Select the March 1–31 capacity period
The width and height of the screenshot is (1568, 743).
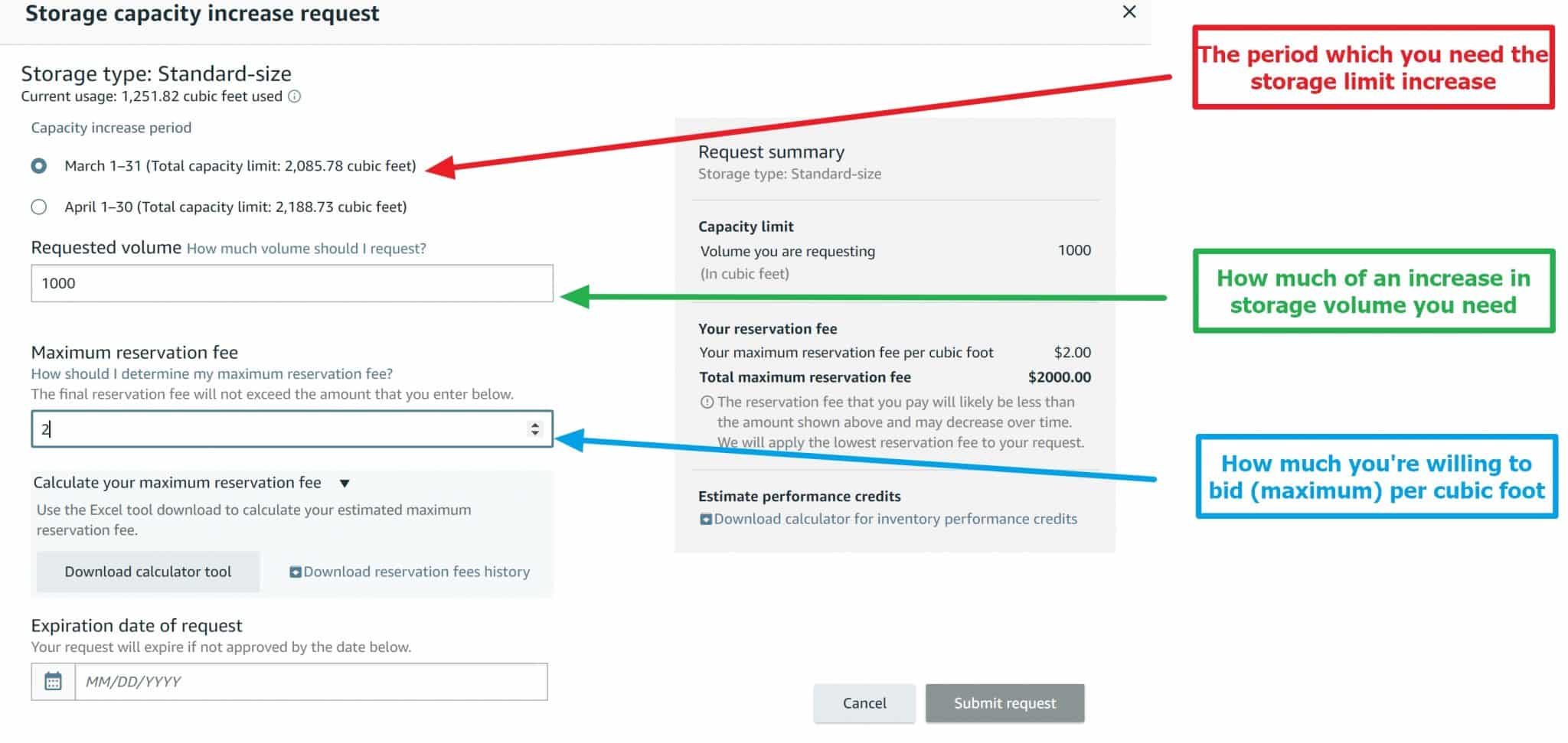[x=39, y=166]
